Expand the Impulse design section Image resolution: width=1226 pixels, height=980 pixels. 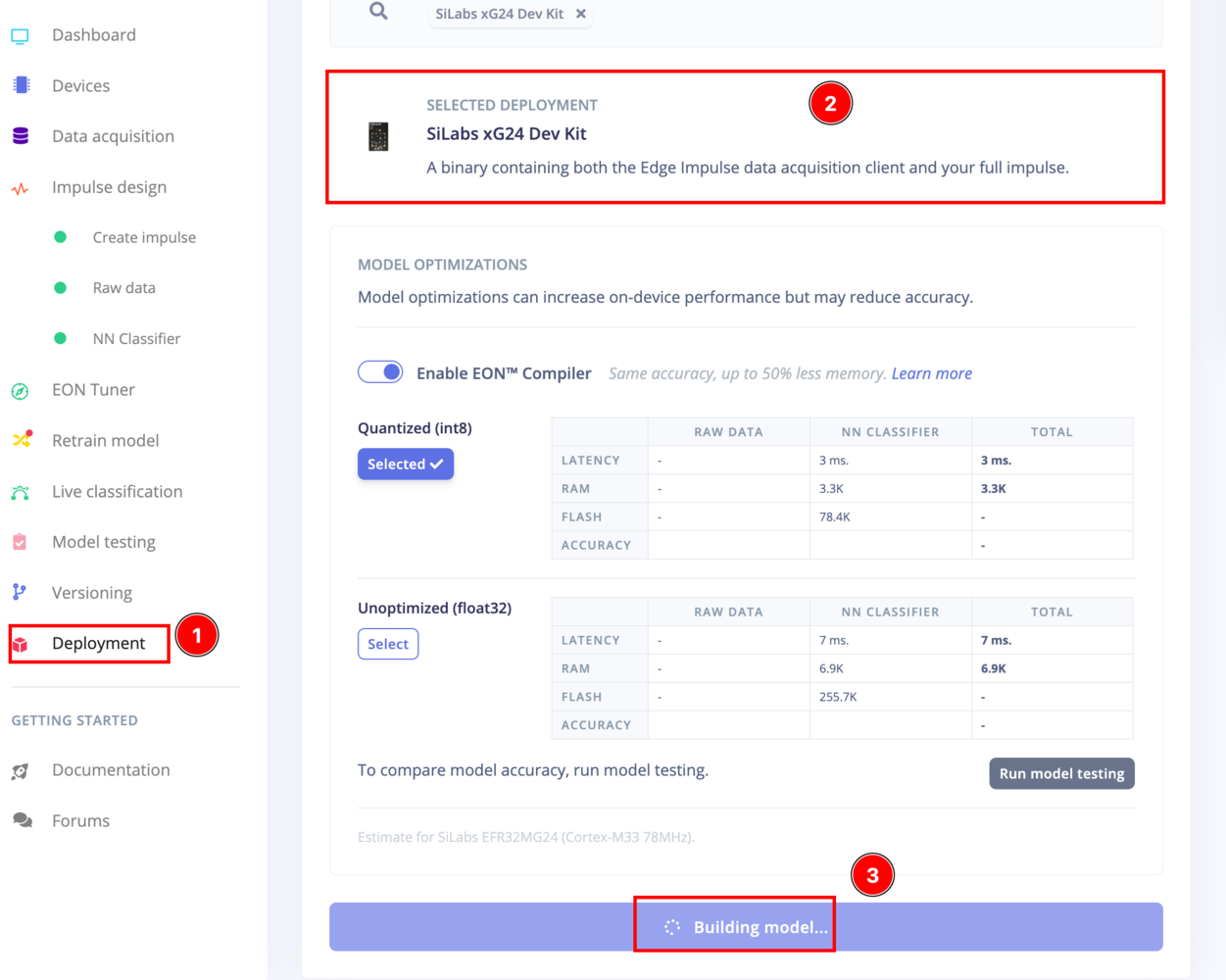[x=109, y=187]
